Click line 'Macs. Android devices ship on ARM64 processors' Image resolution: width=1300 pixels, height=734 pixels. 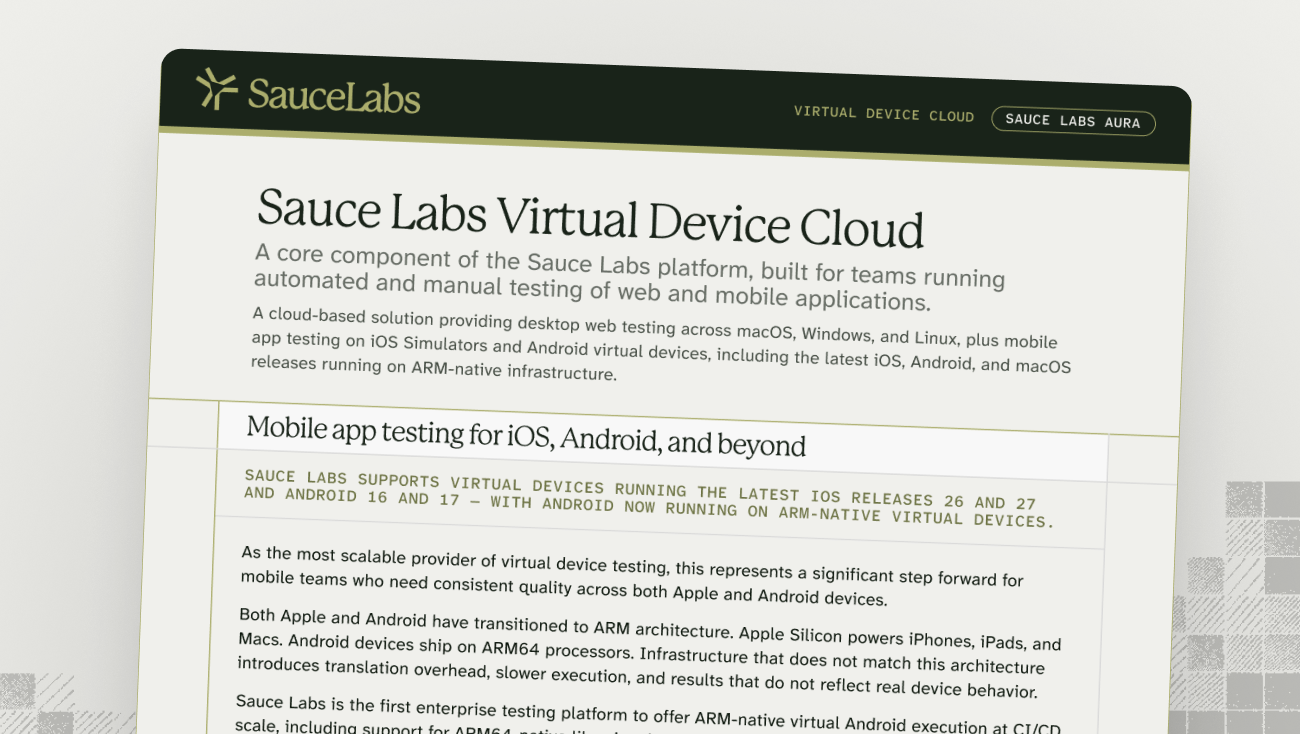pyautogui.click(x=640, y=653)
